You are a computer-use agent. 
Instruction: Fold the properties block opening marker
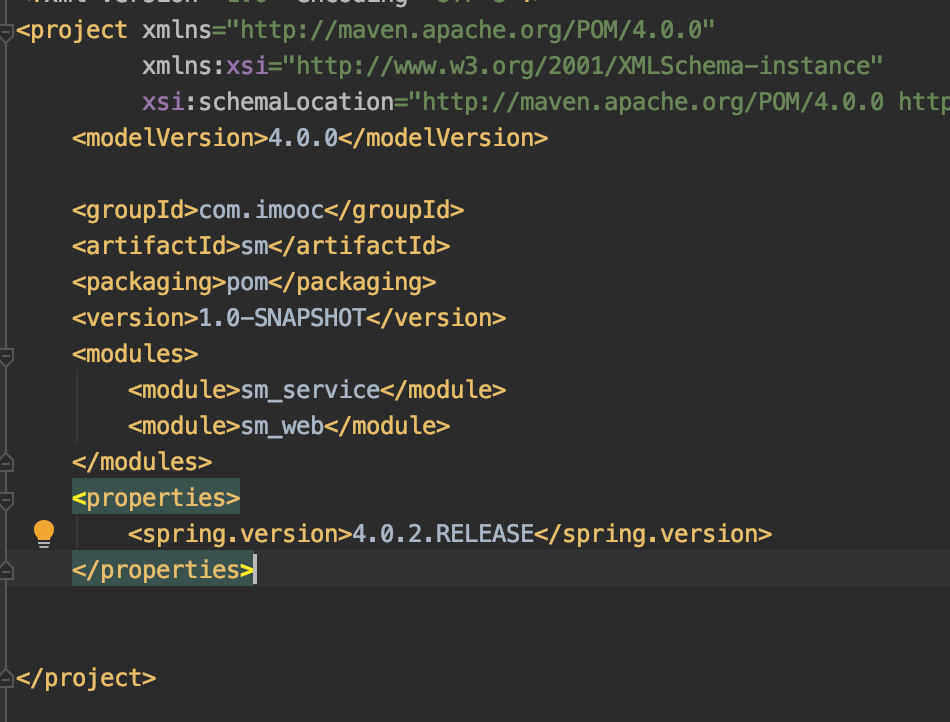(x=7, y=498)
